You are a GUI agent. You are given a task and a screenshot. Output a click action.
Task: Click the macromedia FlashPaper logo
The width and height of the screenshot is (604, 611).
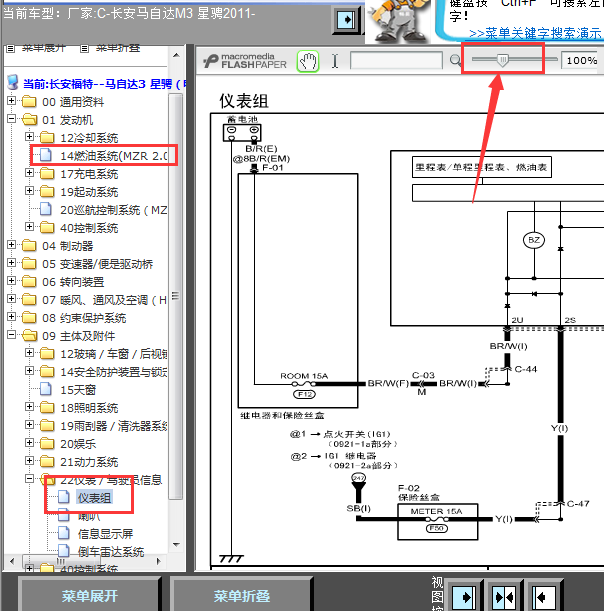245,61
